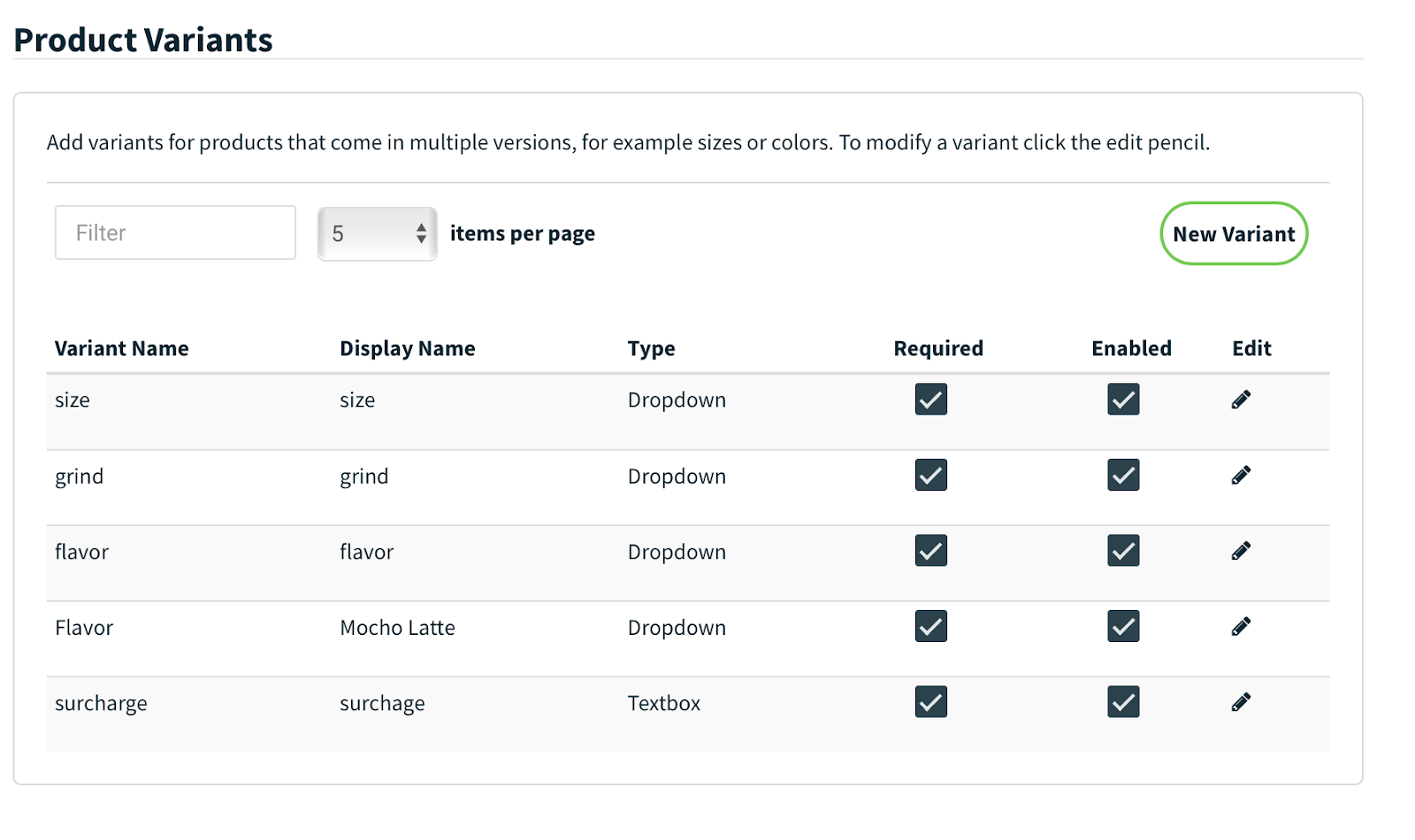Viewport: 1415px width, 840px height.
Task: Click 'Dropdown' type in size row
Action: click(677, 401)
